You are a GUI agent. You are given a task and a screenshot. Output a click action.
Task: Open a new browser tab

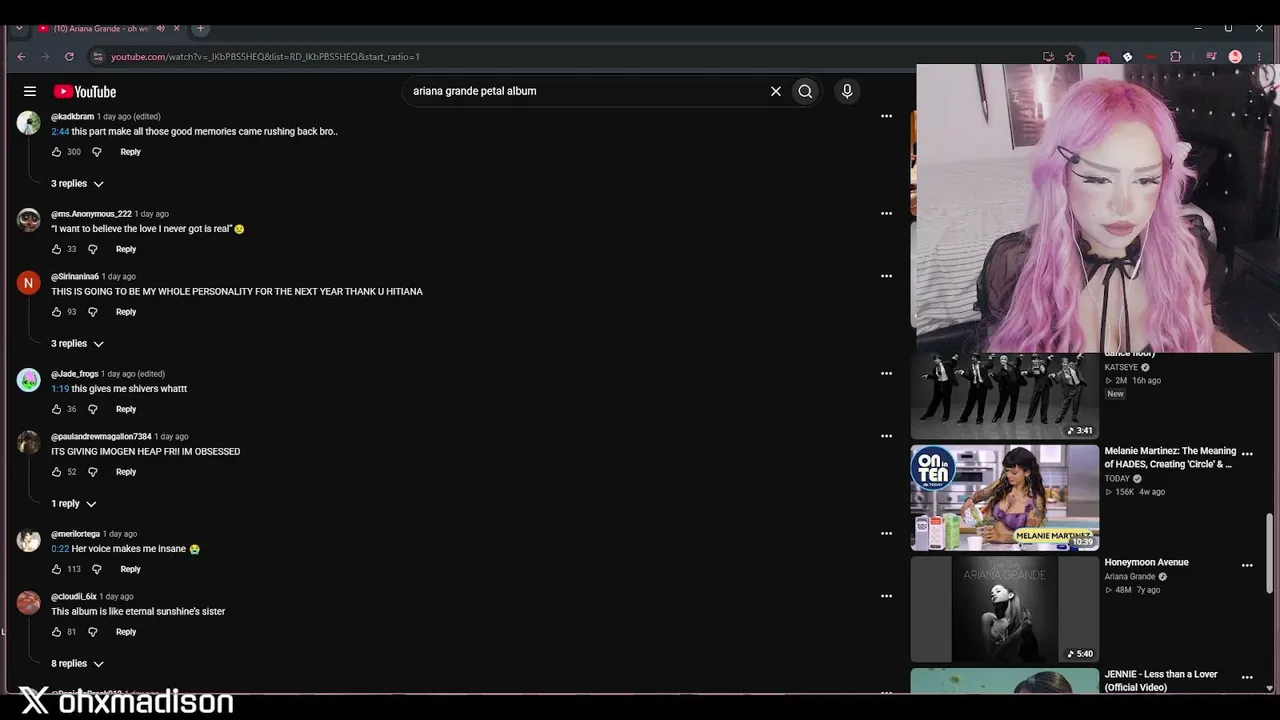(x=200, y=28)
